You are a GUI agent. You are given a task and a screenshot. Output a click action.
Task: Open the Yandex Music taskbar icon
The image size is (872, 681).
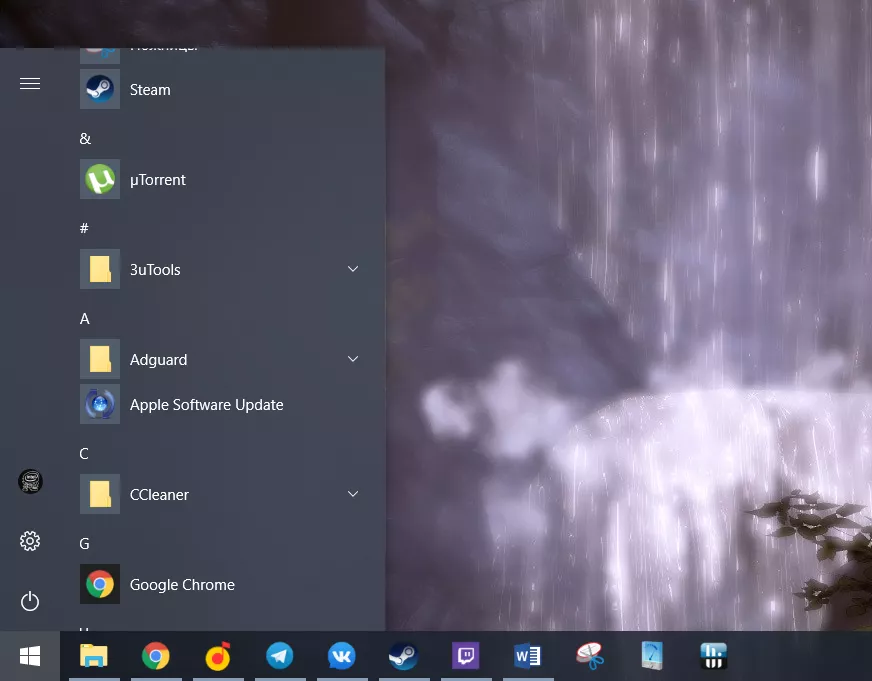coord(218,656)
